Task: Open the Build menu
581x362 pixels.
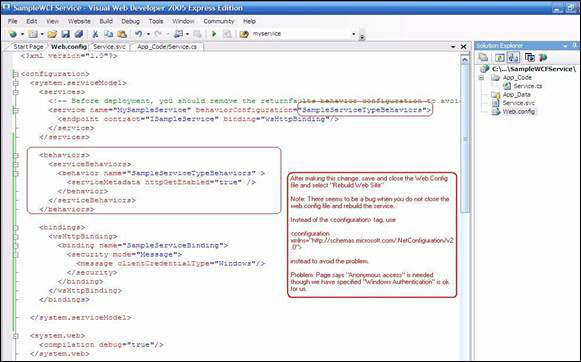Action: pos(106,21)
